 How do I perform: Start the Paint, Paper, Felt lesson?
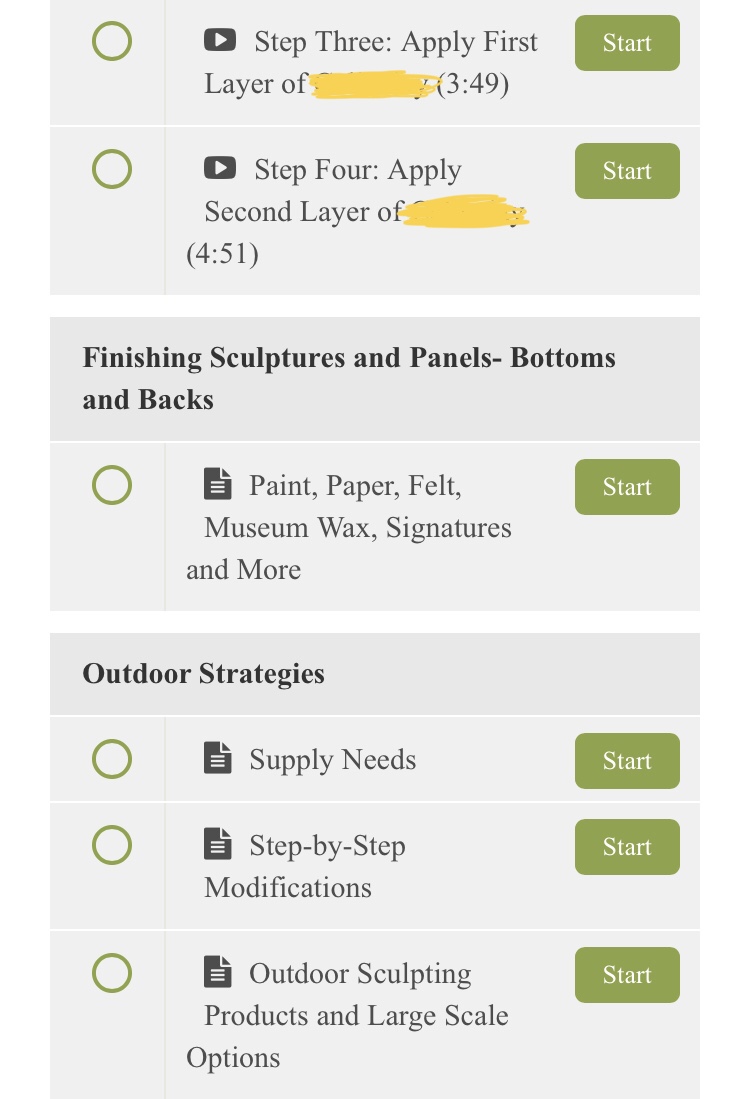pyautogui.click(x=627, y=487)
